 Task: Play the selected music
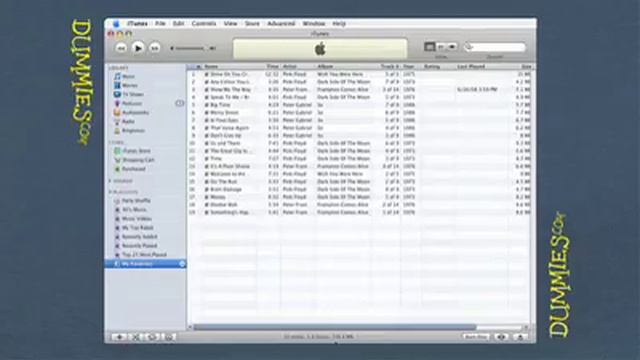(x=138, y=48)
